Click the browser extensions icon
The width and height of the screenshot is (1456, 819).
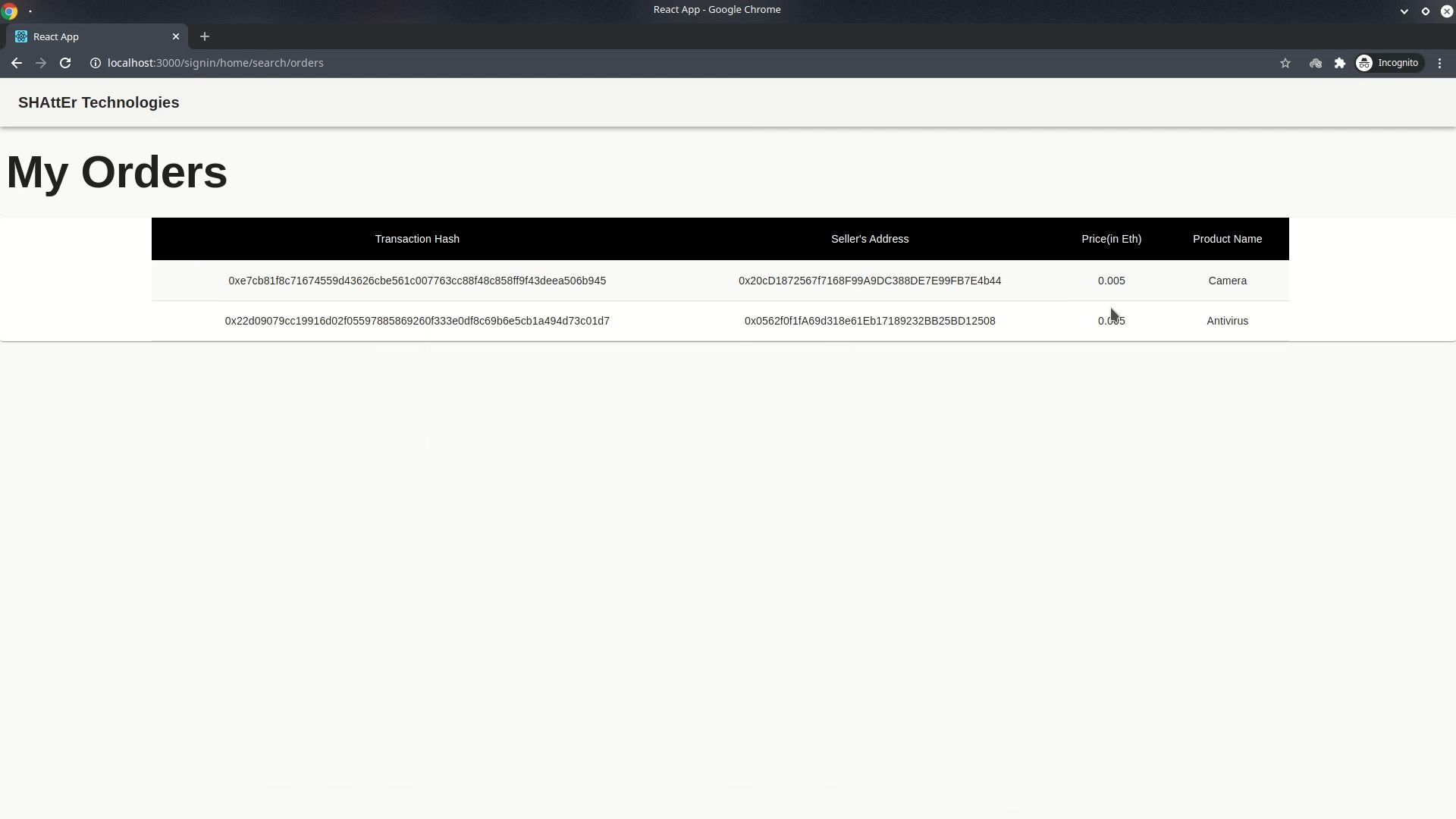(x=1340, y=62)
